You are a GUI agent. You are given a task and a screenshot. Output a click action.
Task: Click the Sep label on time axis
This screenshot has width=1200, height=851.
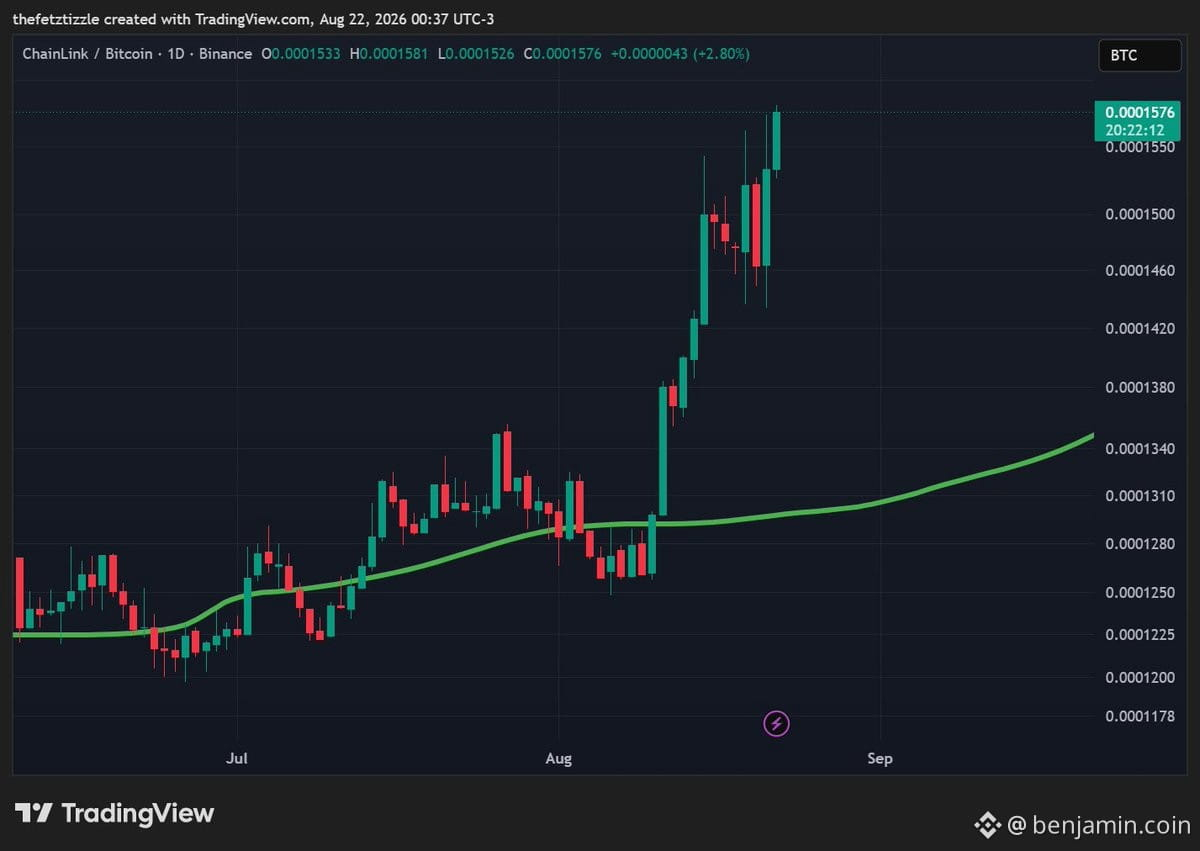879,758
